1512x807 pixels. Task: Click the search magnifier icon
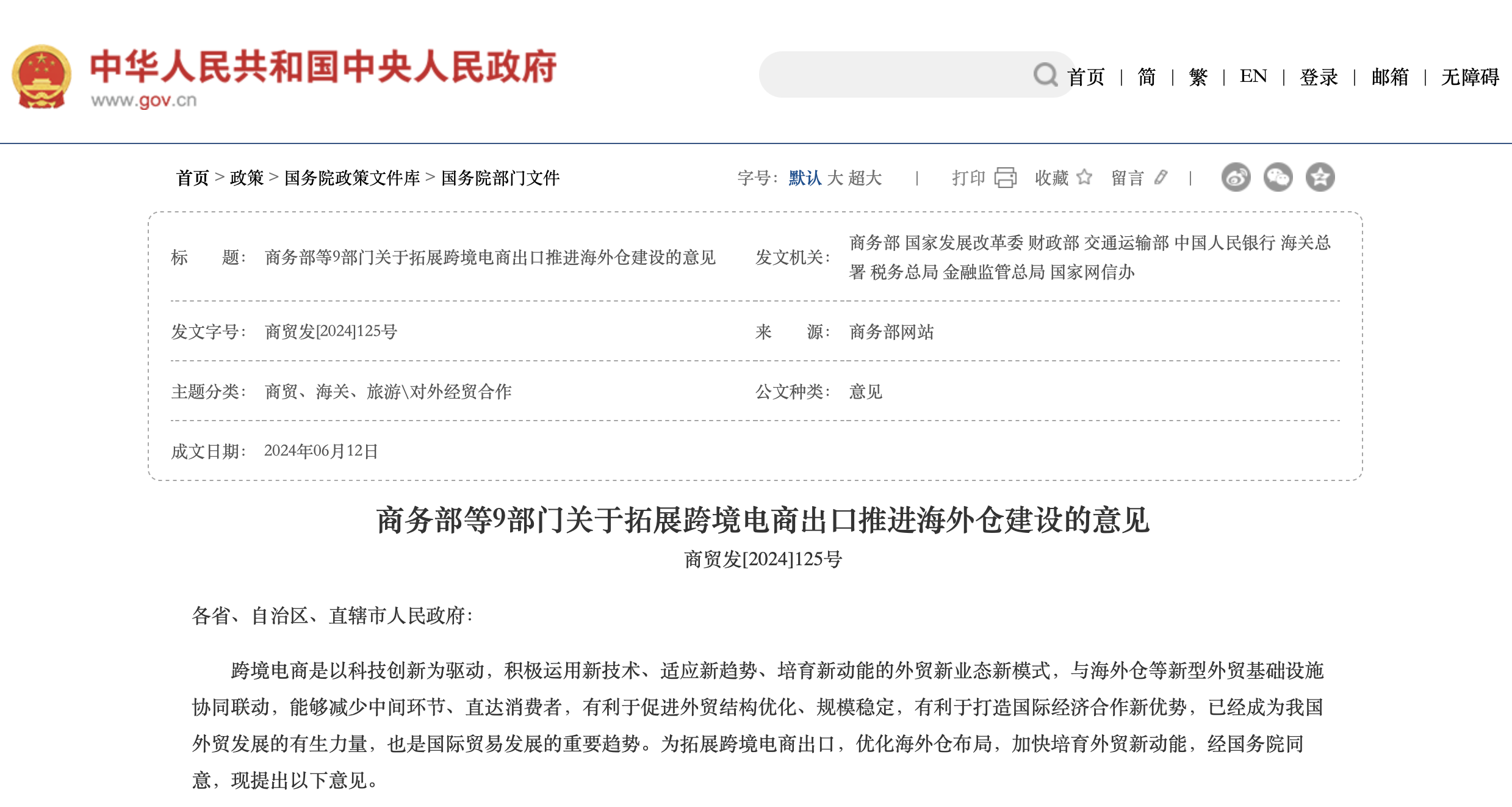1045,75
